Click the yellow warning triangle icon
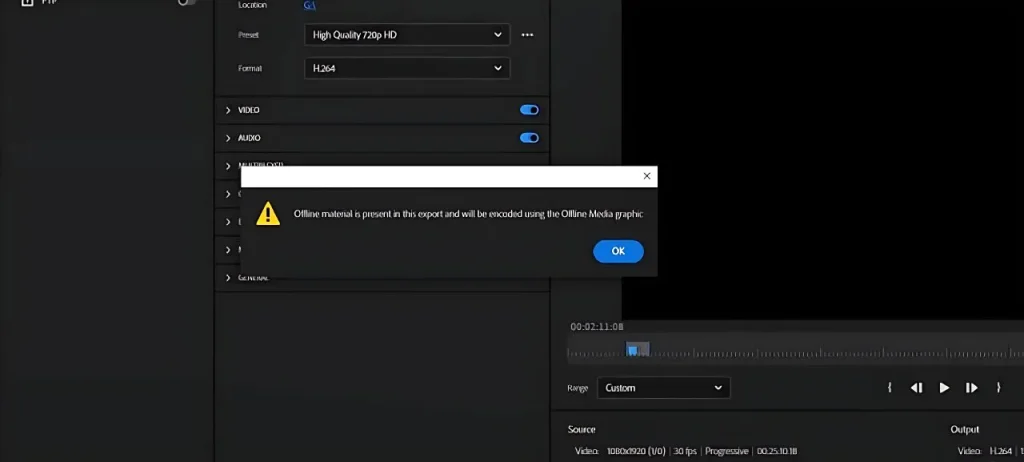This screenshot has height=462, width=1024. click(268, 214)
